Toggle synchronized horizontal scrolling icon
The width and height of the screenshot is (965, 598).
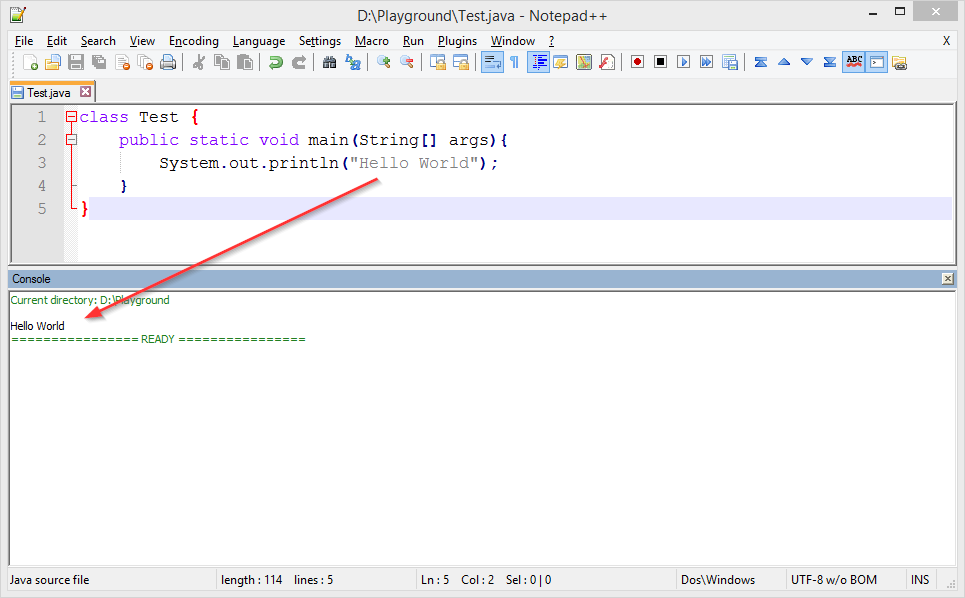[461, 62]
